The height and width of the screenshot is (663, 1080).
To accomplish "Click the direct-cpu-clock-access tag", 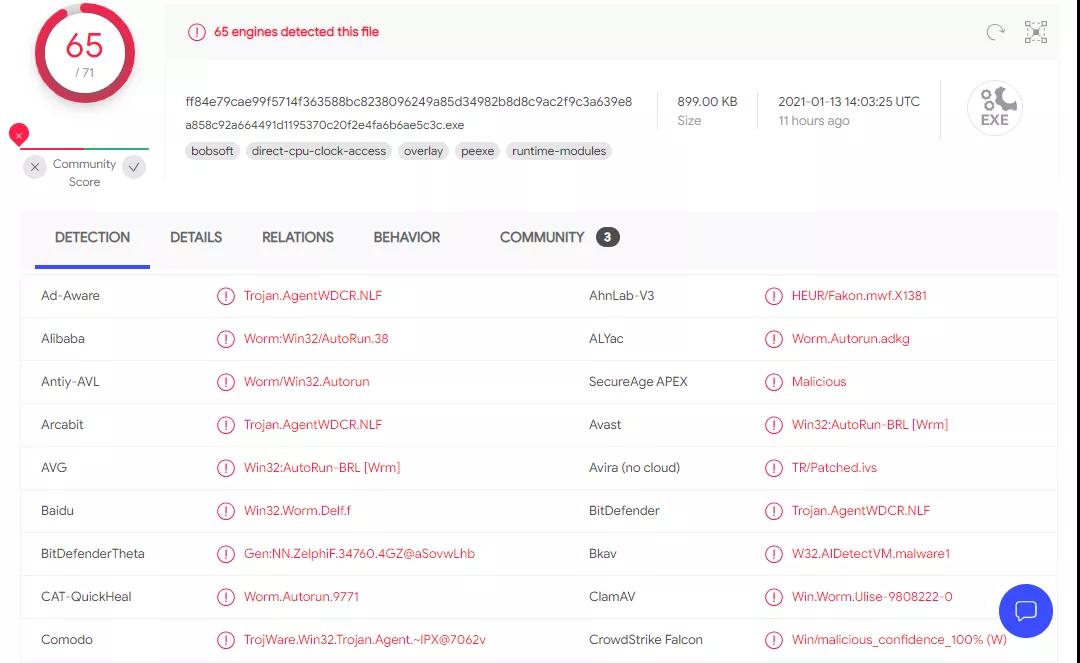I will (319, 151).
